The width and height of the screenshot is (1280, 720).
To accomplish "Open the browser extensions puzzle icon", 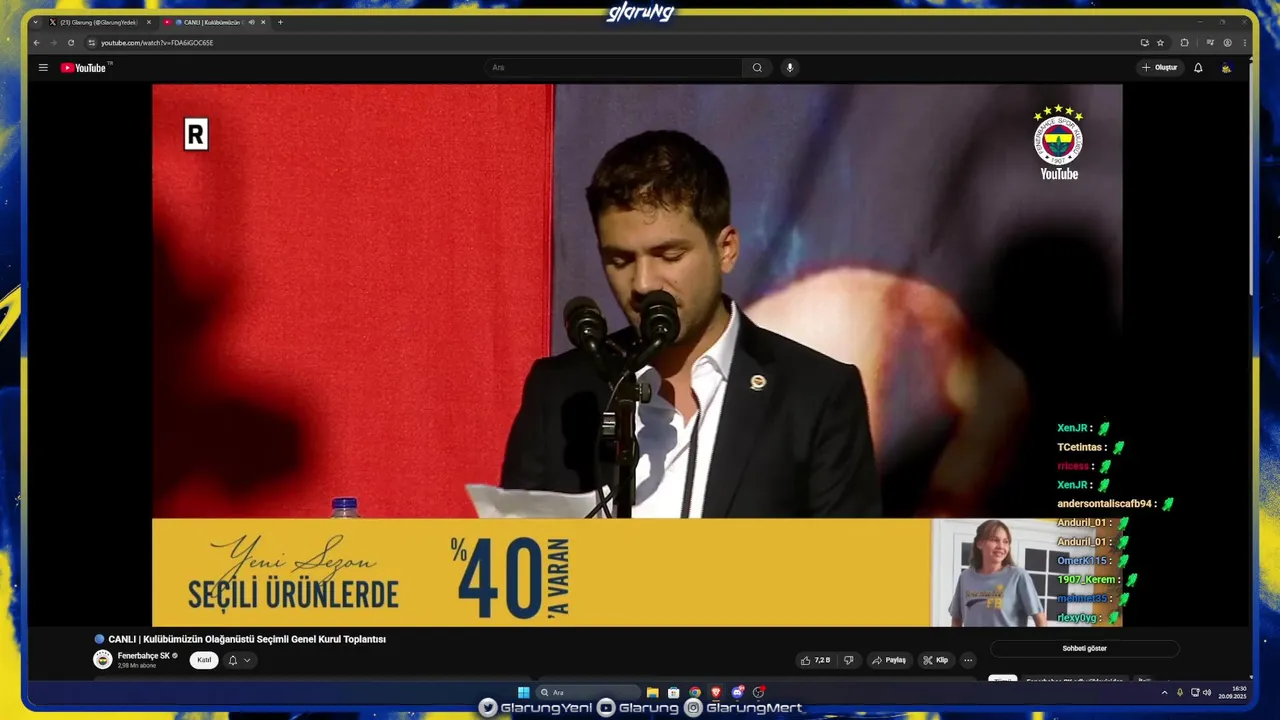I will (1184, 43).
